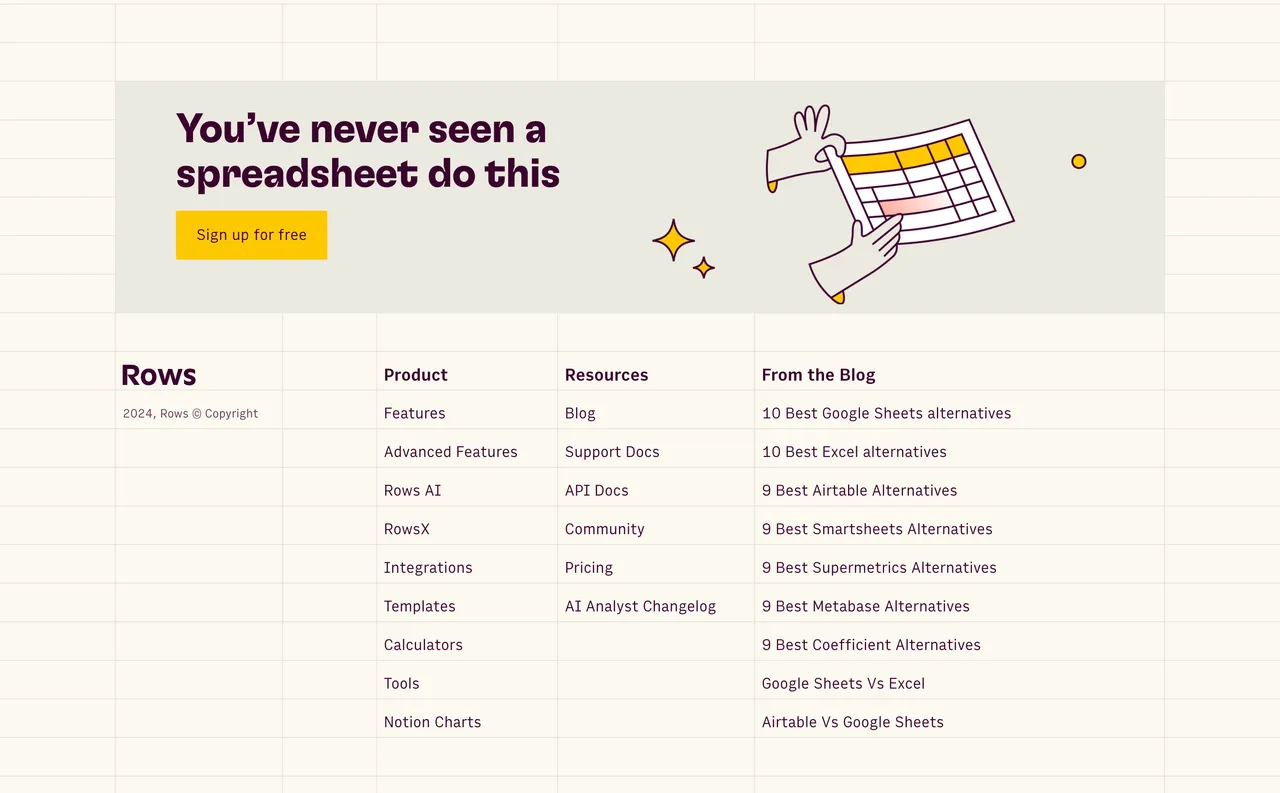Click the Rows logo in footer
The width and height of the screenshot is (1280, 793).
158,375
